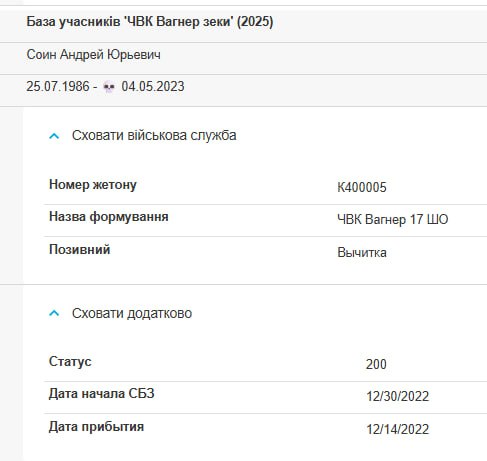This screenshot has width=487, height=461.
Task: Select the Дата начала СБЗ label
Action: (102, 394)
